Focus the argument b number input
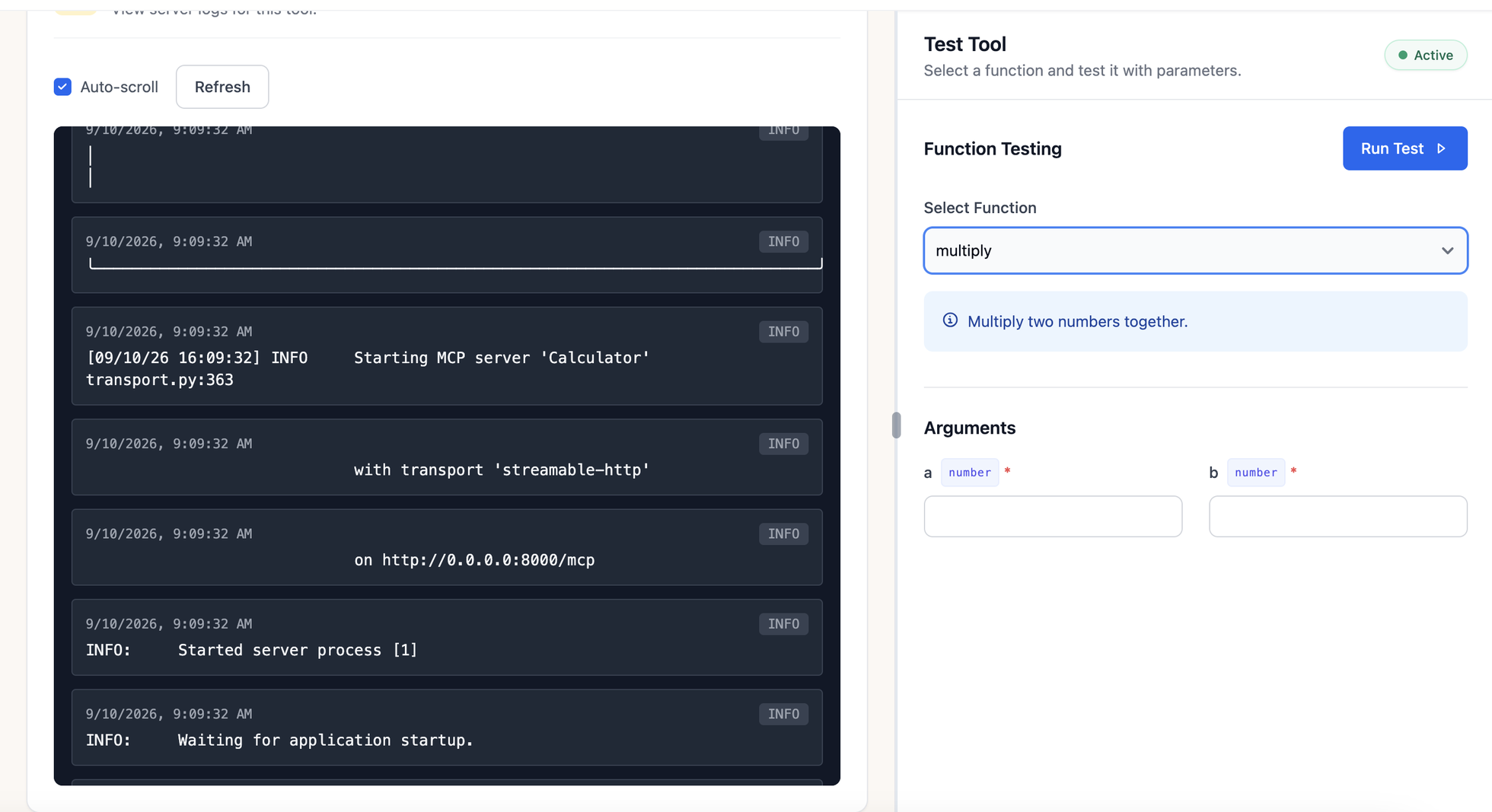Screen dimensions: 1492x812 click(x=1338, y=517)
